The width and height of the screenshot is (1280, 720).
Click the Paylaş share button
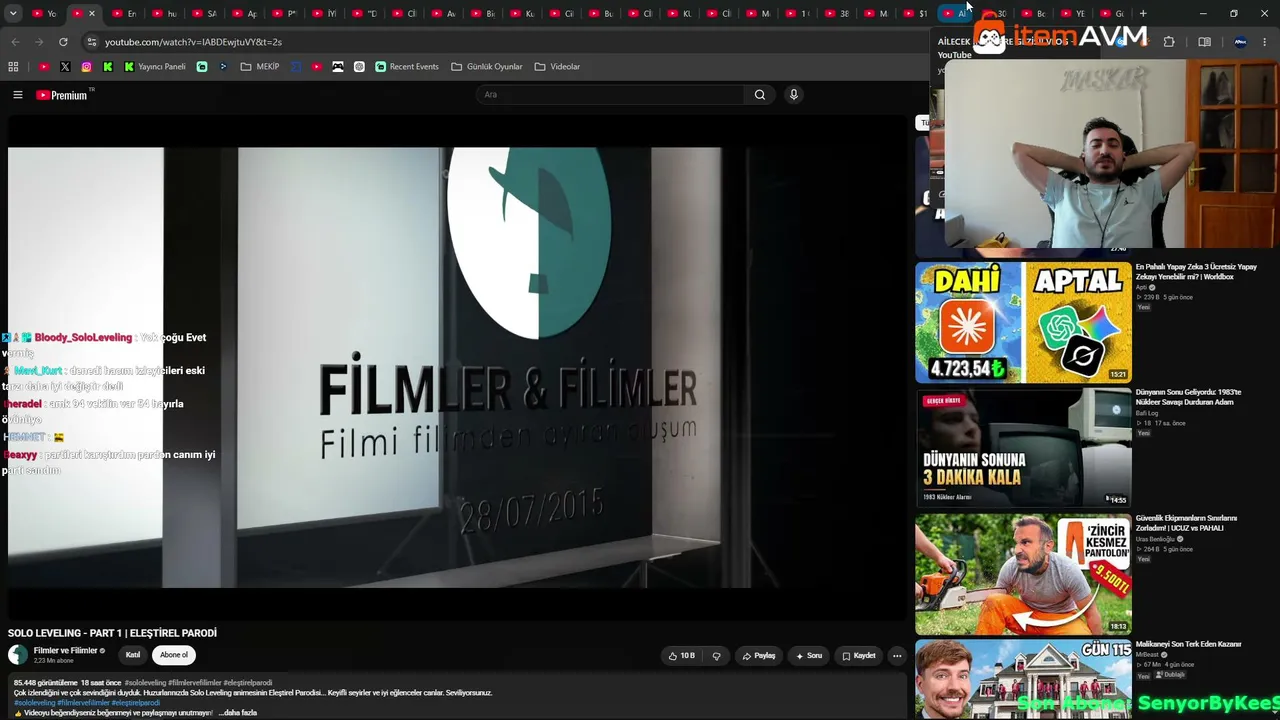pos(759,656)
